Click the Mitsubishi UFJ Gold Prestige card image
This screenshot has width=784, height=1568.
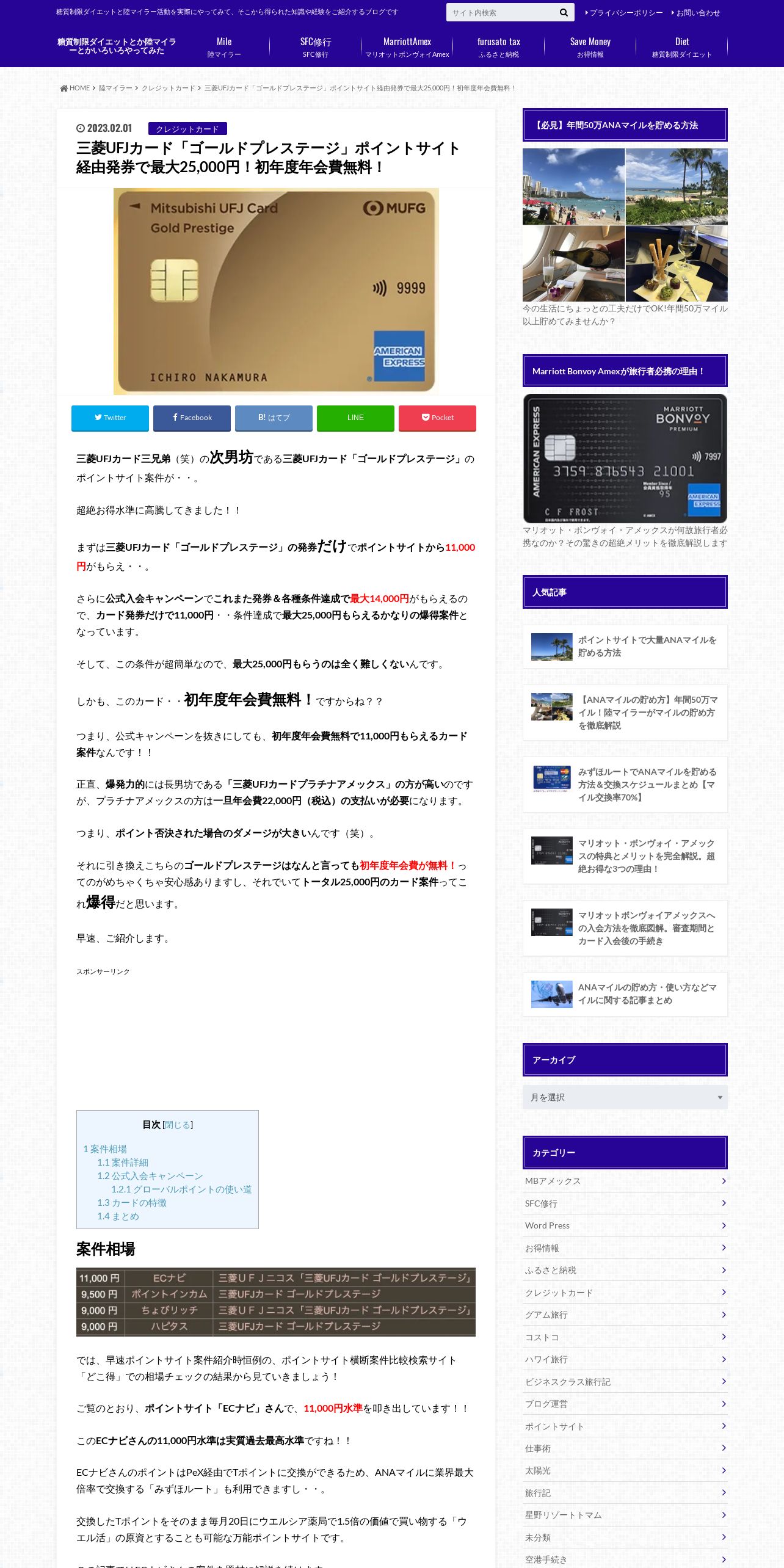(x=276, y=291)
